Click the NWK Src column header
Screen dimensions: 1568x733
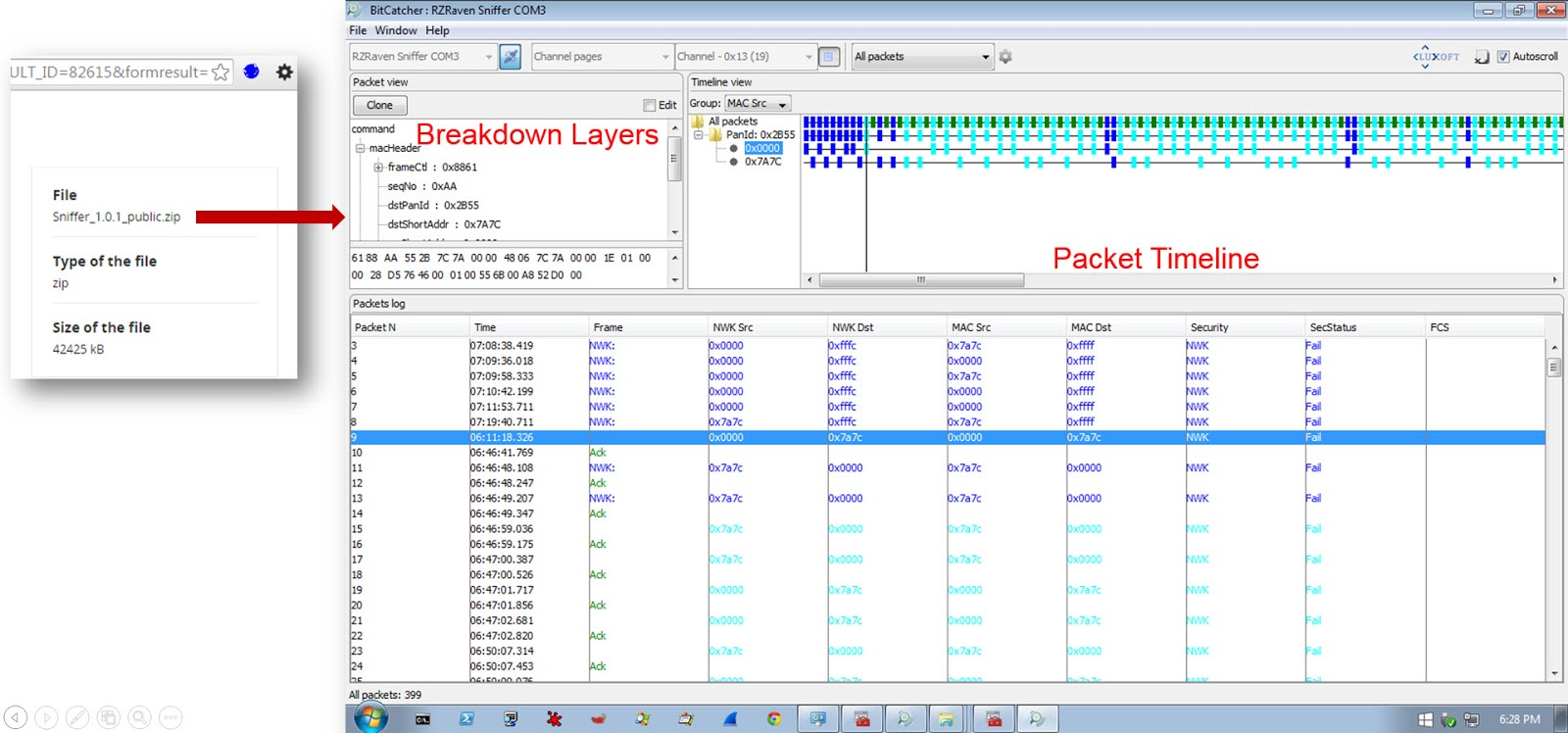768,327
